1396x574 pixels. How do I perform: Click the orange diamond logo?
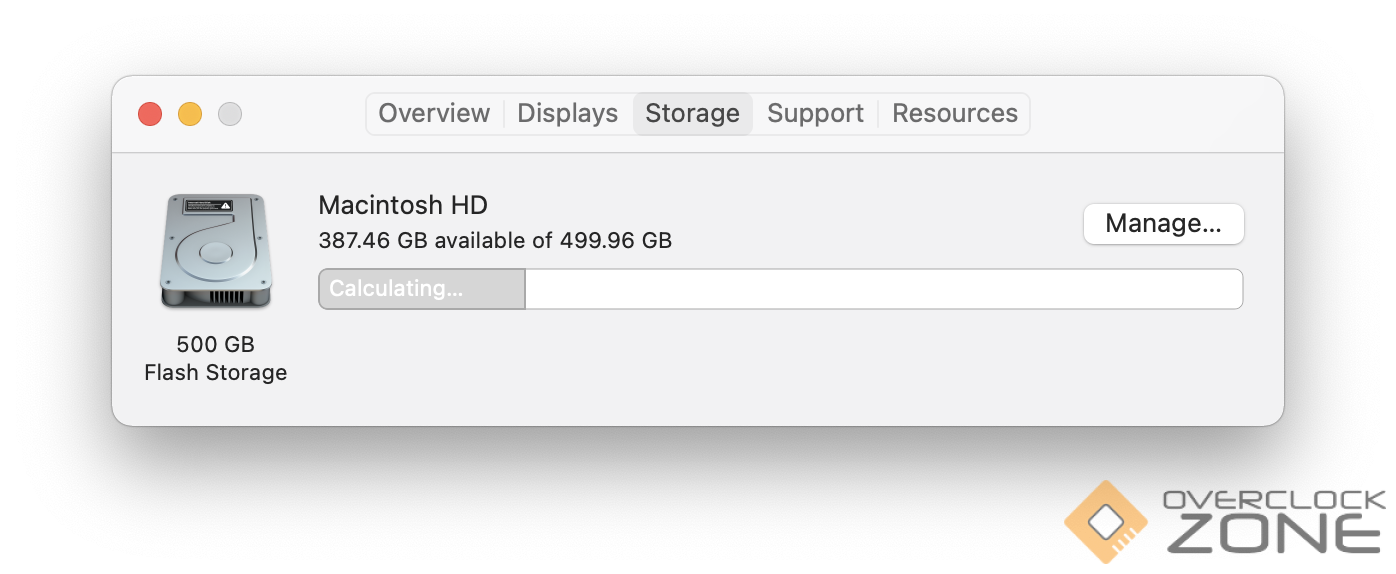[x=1106, y=521]
